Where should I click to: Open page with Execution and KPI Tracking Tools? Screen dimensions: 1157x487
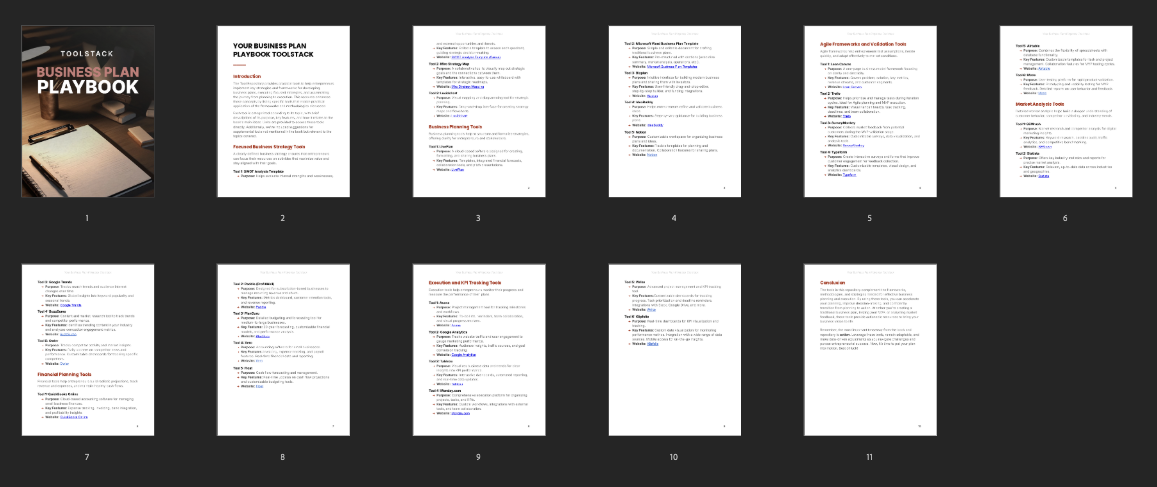(478, 350)
